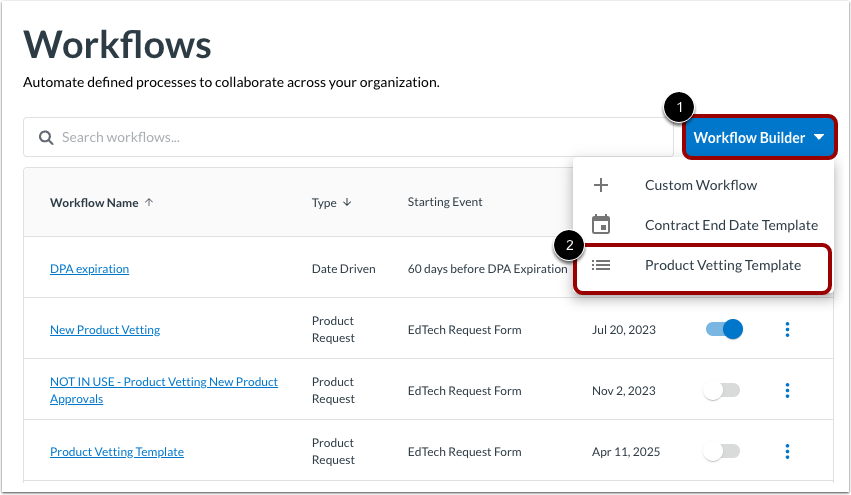The height and width of the screenshot is (495, 851).
Task: Click the magnifier search icon
Action: coord(46,138)
